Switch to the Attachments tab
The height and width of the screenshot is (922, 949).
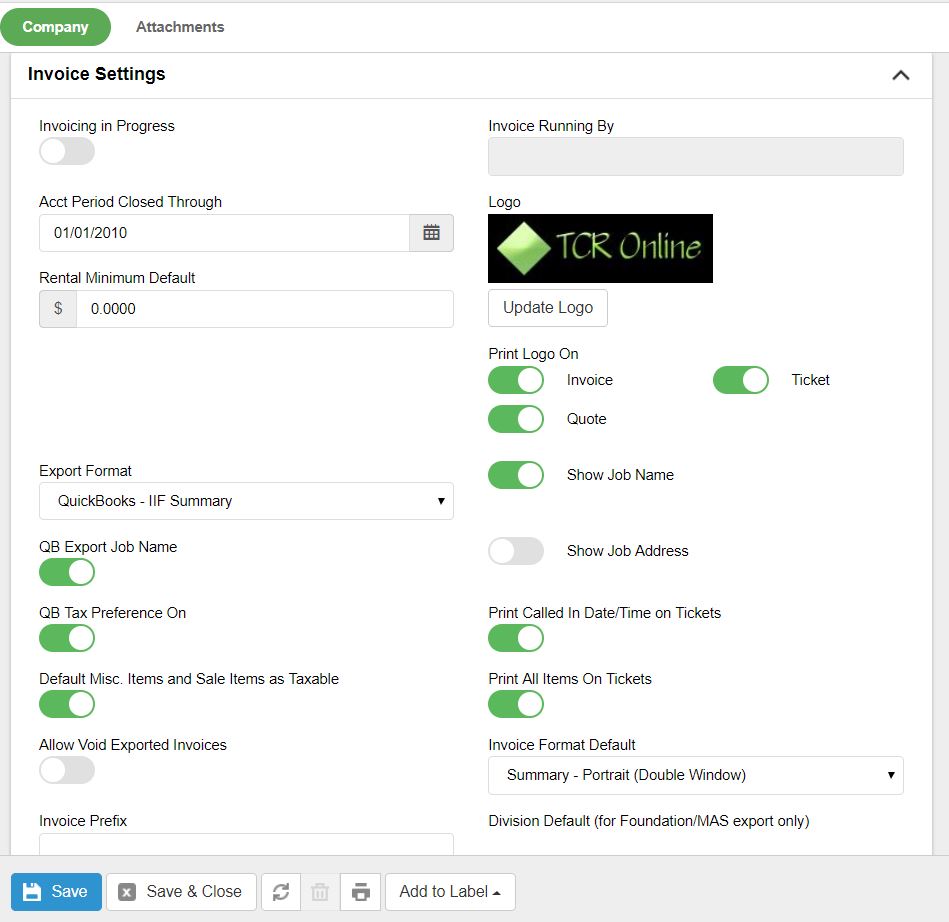pyautogui.click(x=180, y=27)
